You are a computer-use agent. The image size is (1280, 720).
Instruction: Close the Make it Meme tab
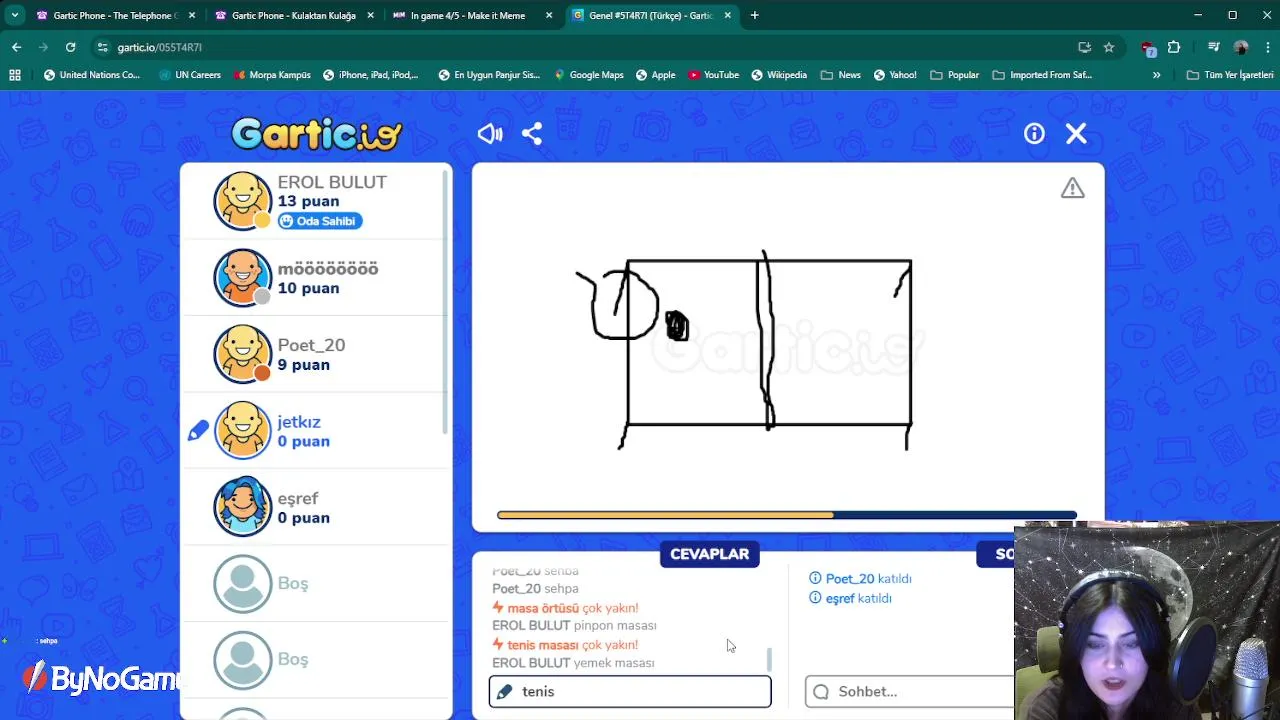click(x=549, y=15)
